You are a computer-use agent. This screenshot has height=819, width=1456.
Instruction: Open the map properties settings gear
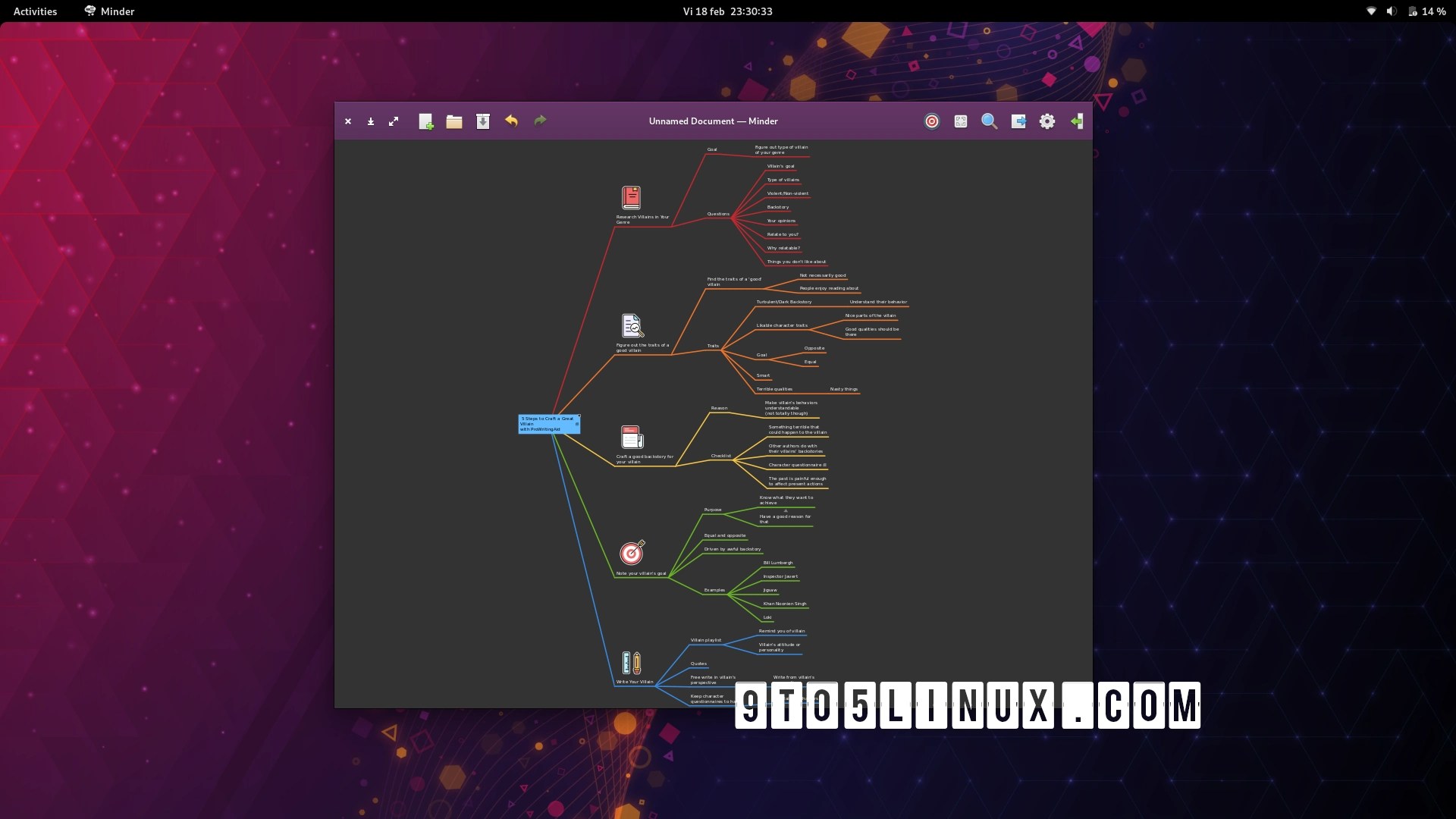point(1046,121)
